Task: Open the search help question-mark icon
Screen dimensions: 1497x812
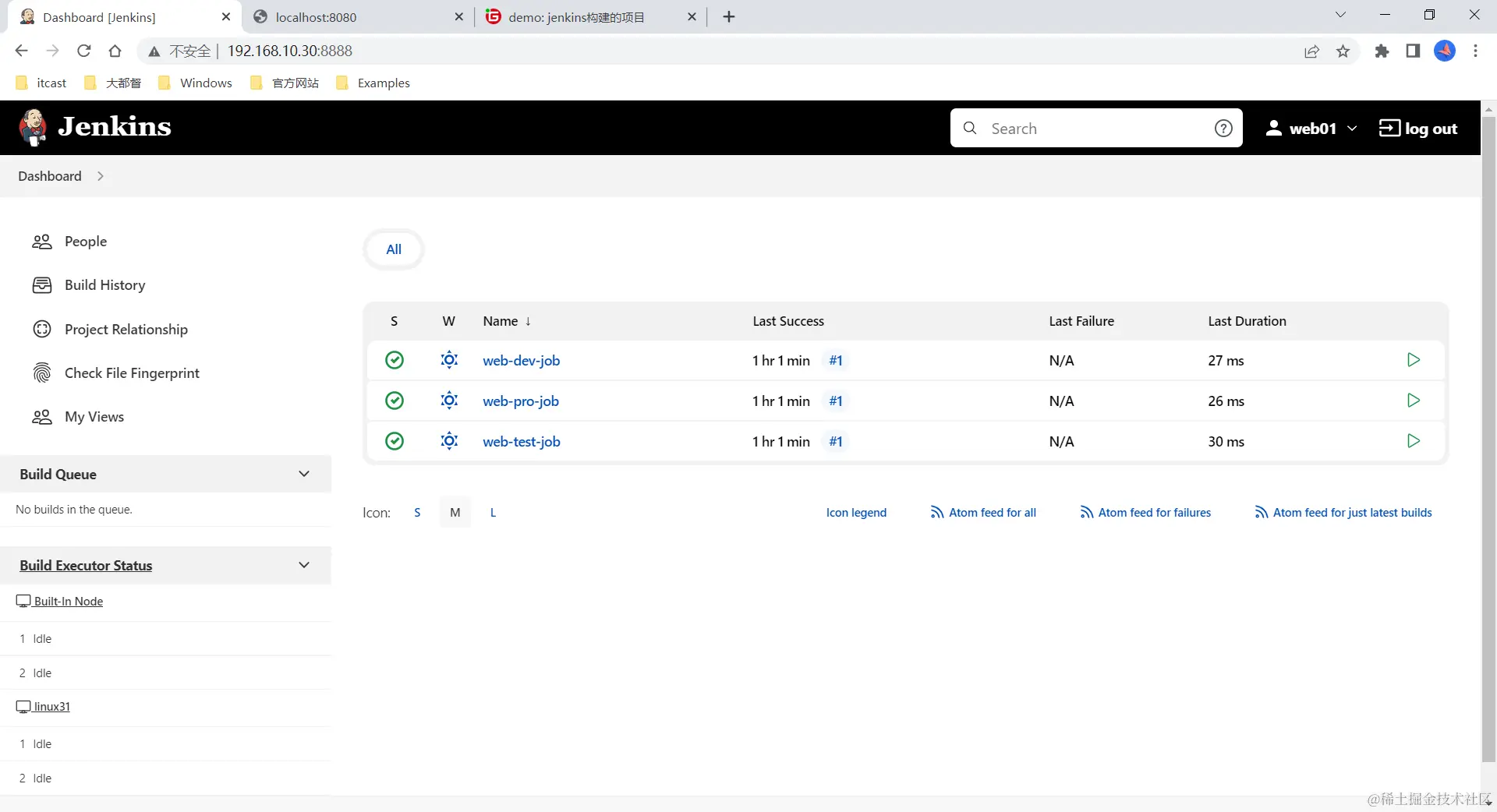Action: [1223, 129]
